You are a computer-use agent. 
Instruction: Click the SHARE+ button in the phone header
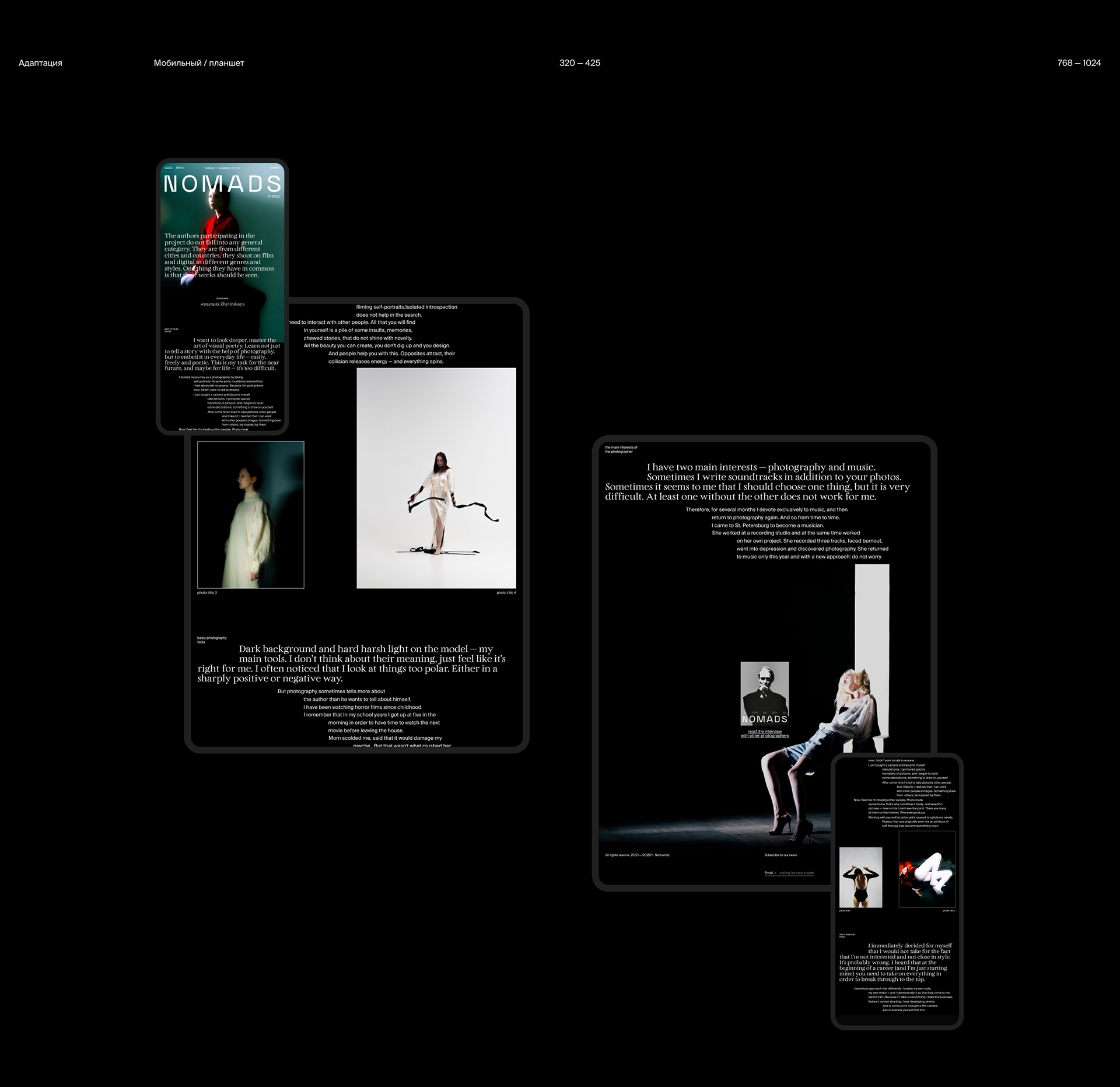(x=274, y=168)
